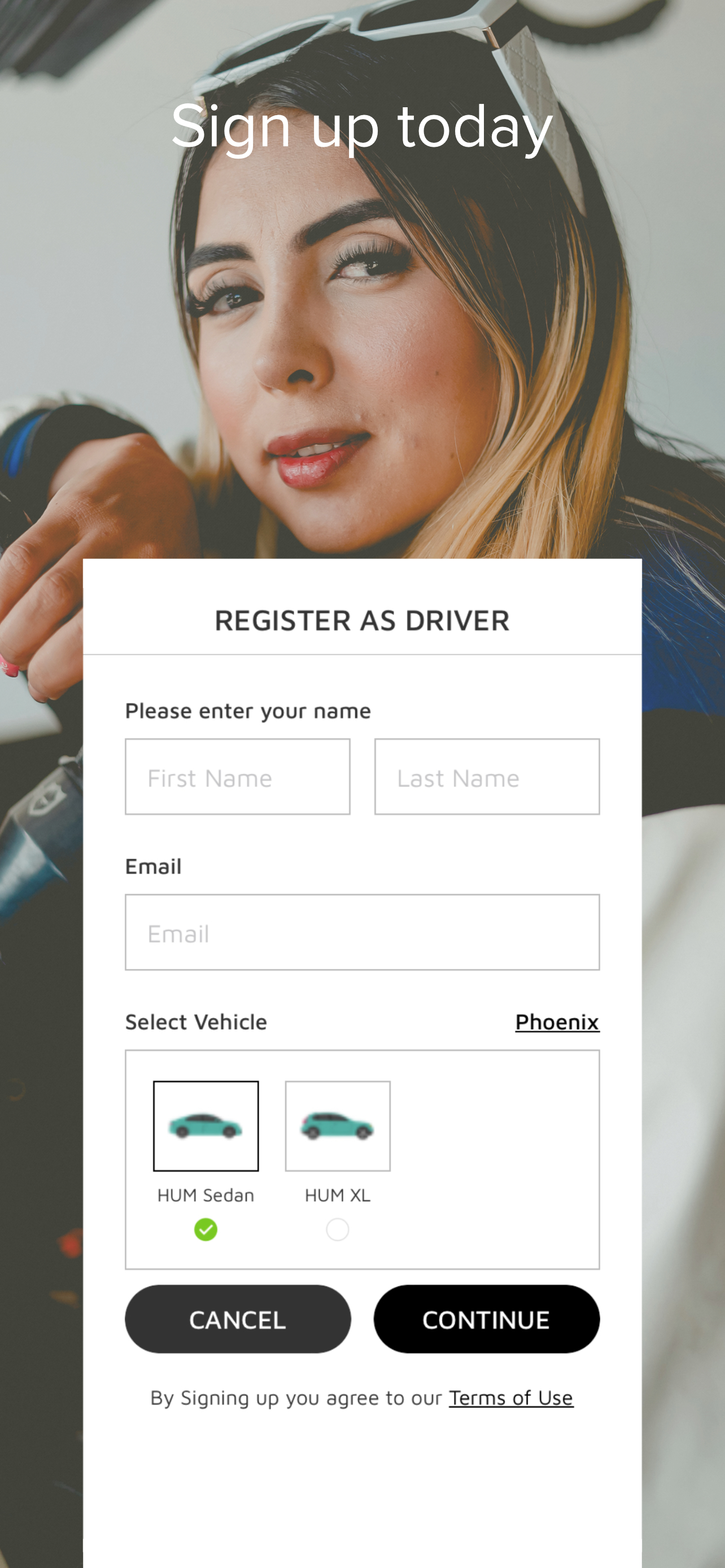
Task: Click the Select Vehicle label
Action: pyautogui.click(x=196, y=1022)
